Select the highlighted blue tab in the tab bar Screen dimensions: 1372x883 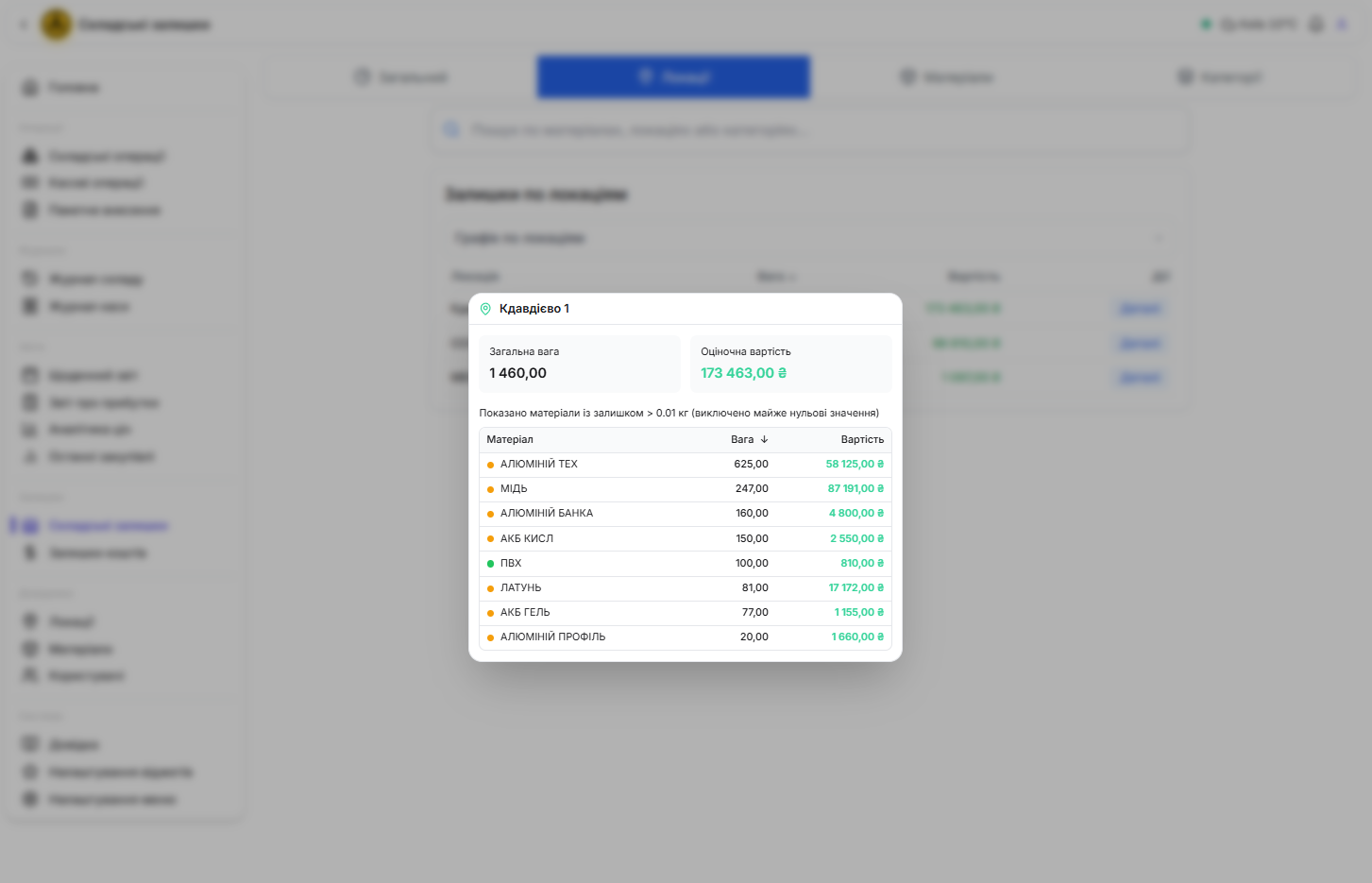673,76
